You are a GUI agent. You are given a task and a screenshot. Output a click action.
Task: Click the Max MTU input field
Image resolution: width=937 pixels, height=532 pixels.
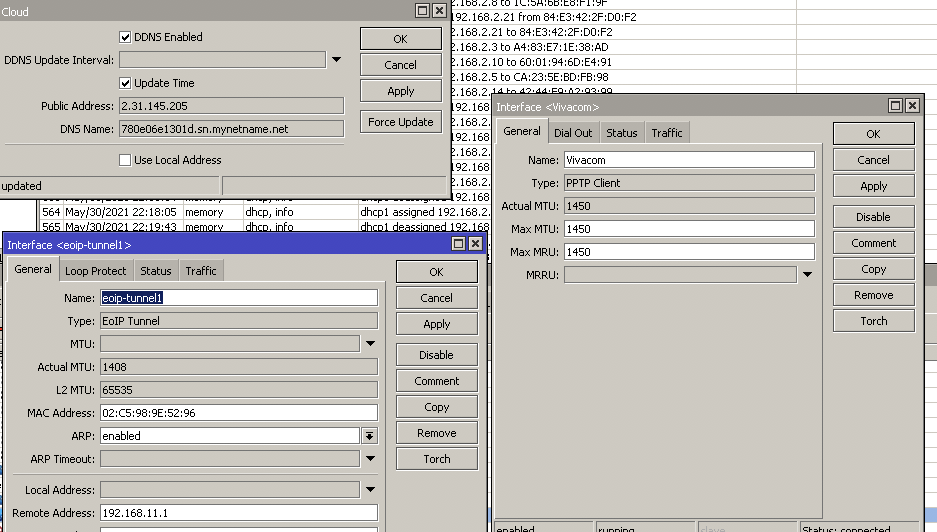[x=689, y=229]
